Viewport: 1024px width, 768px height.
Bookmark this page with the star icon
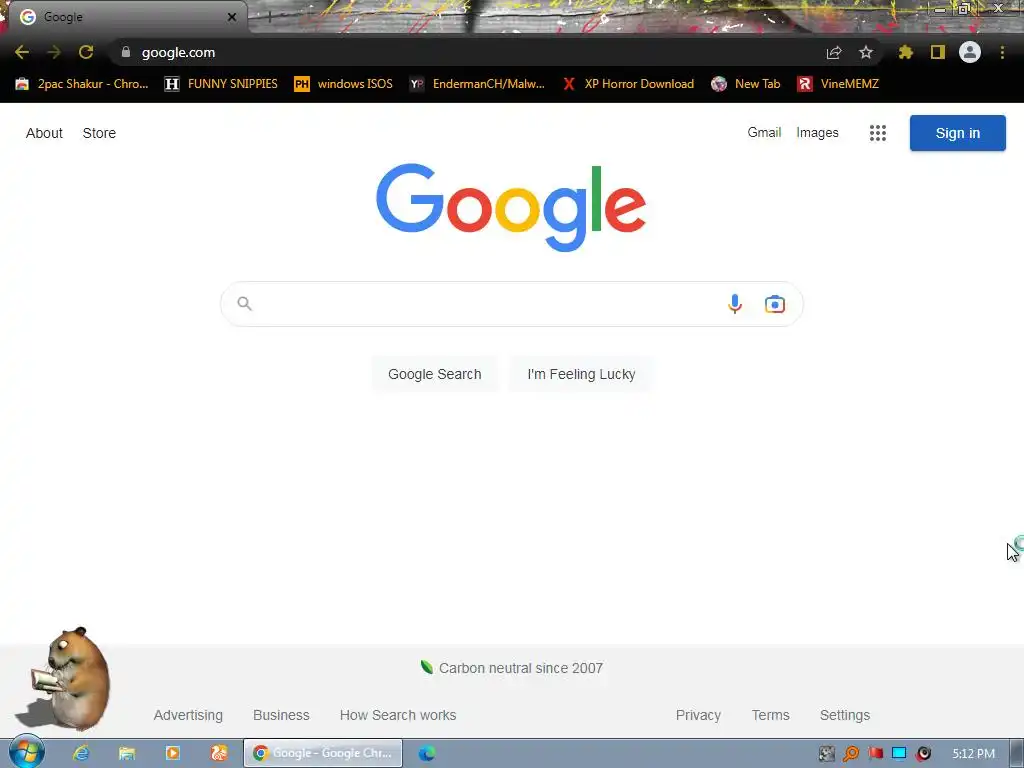click(866, 52)
